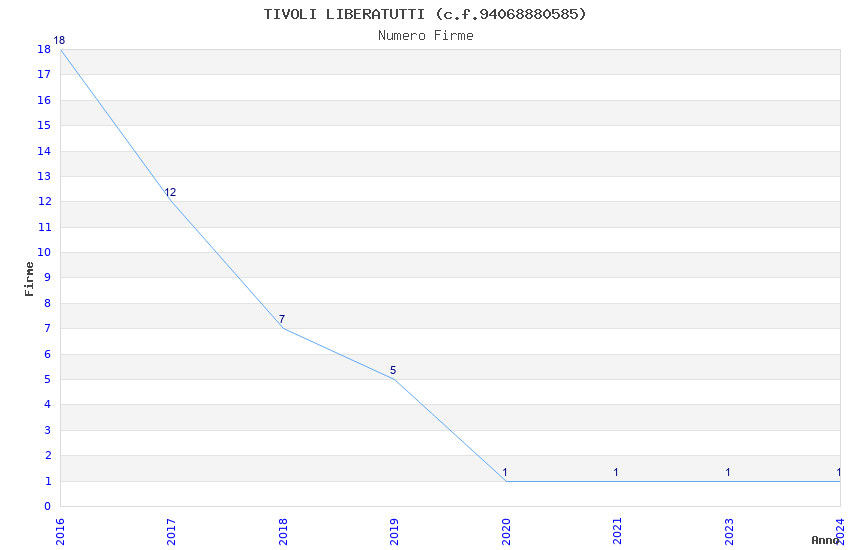Click the y-axis tick value 9

(48, 277)
